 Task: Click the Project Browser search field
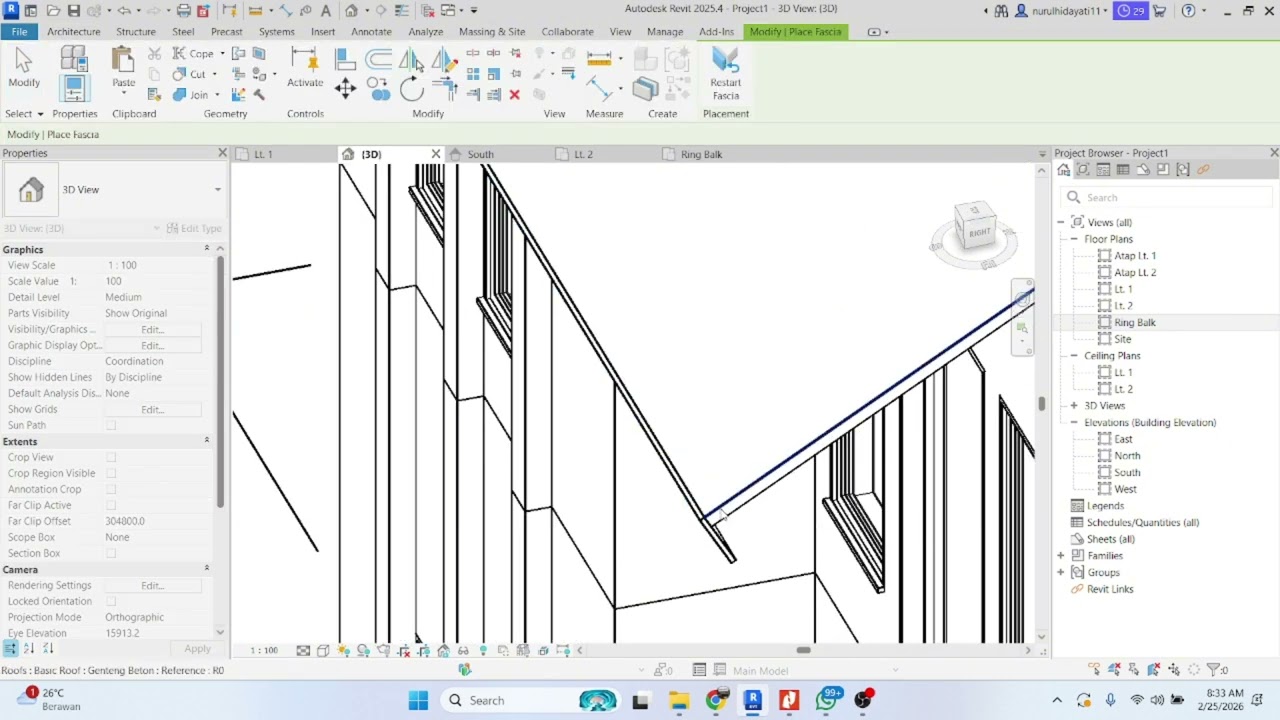pyautogui.click(x=1166, y=197)
